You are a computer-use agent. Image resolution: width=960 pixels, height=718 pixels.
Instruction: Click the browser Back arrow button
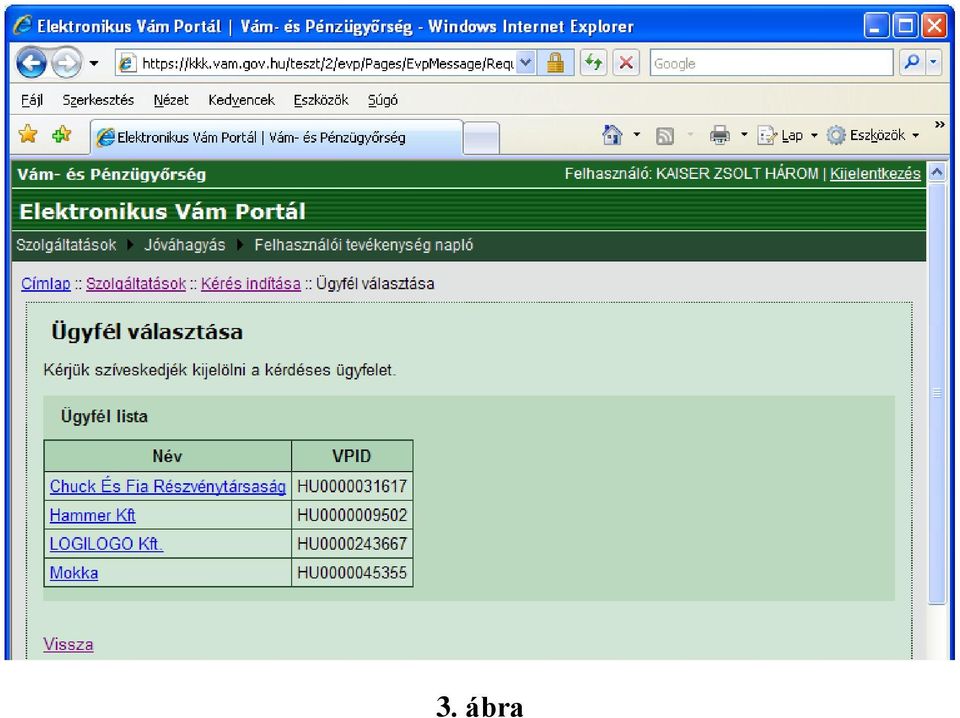31,62
